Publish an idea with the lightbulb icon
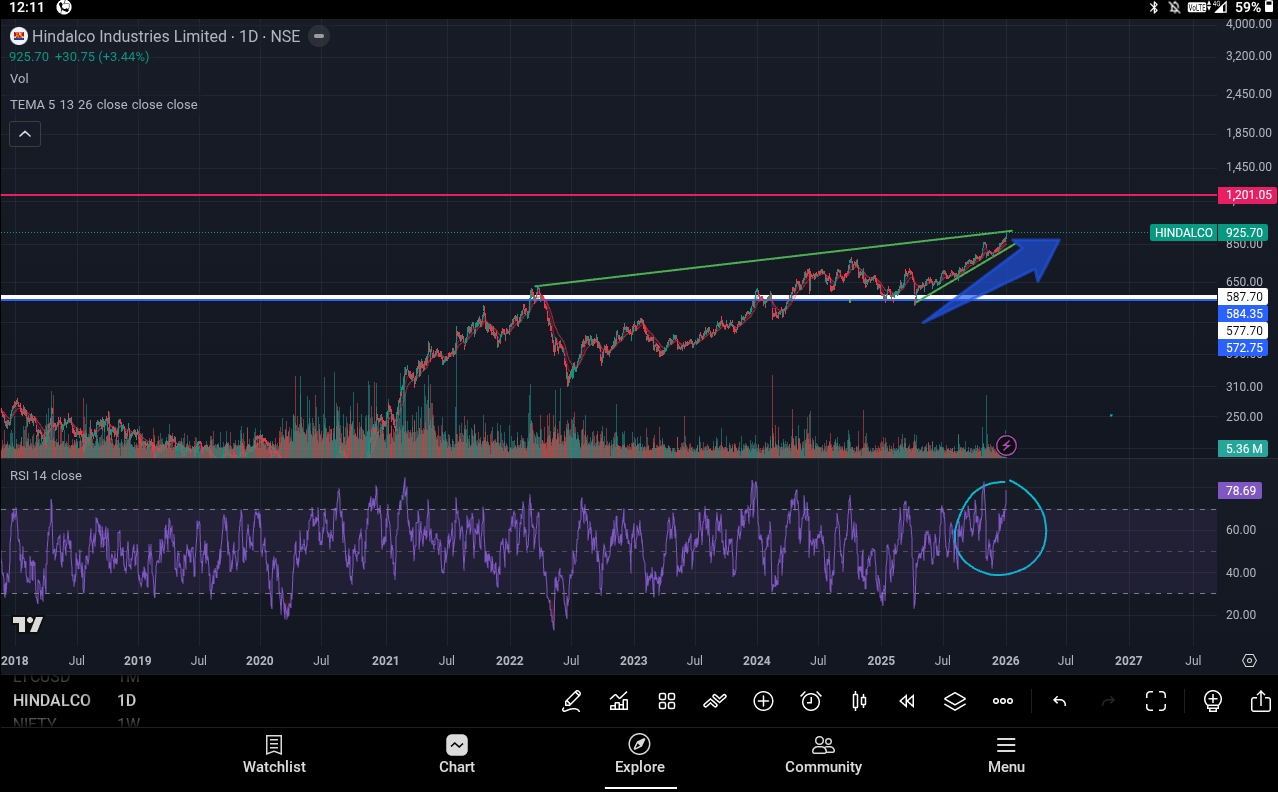Viewport: 1278px width, 792px height. point(1213,701)
